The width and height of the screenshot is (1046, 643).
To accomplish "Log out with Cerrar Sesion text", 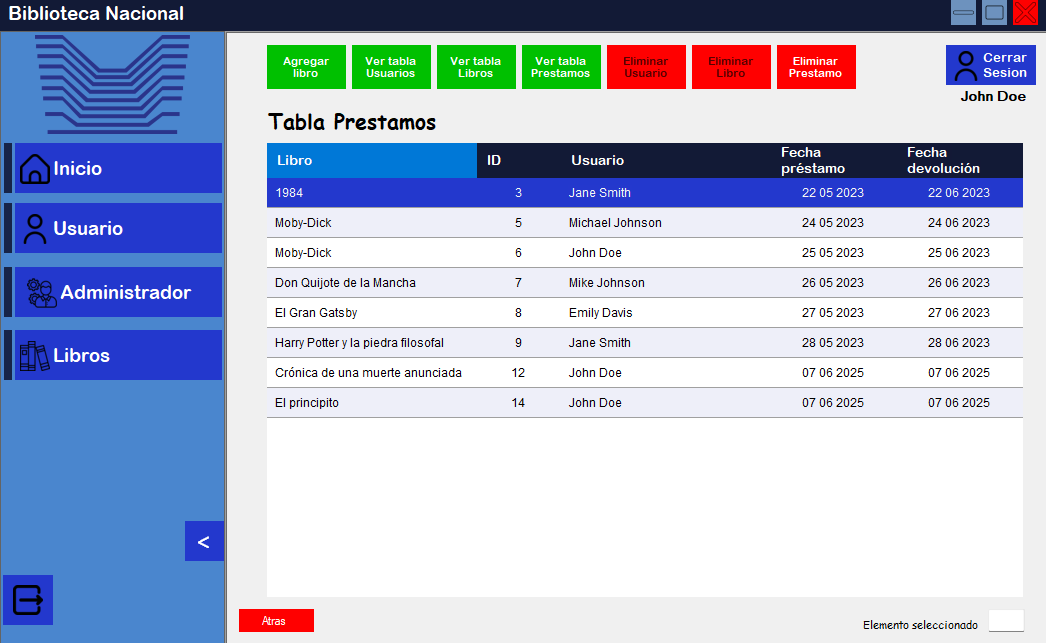I will (x=1005, y=65).
